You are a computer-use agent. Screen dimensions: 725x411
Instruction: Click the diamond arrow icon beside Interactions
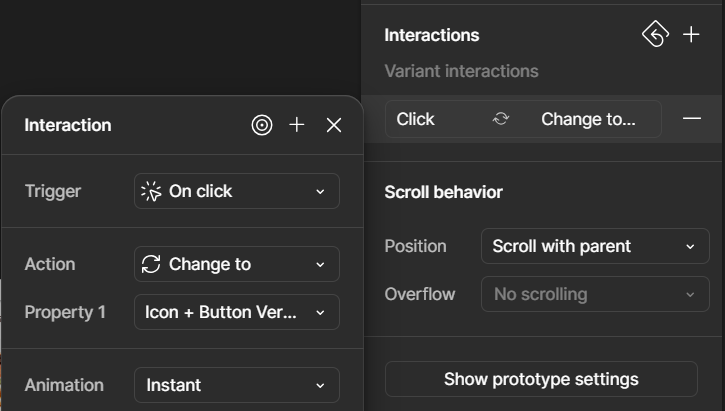point(654,35)
